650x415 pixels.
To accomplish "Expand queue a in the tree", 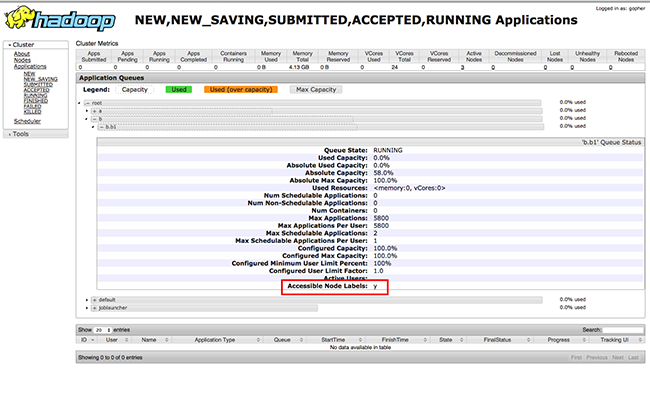I will click(96, 110).
